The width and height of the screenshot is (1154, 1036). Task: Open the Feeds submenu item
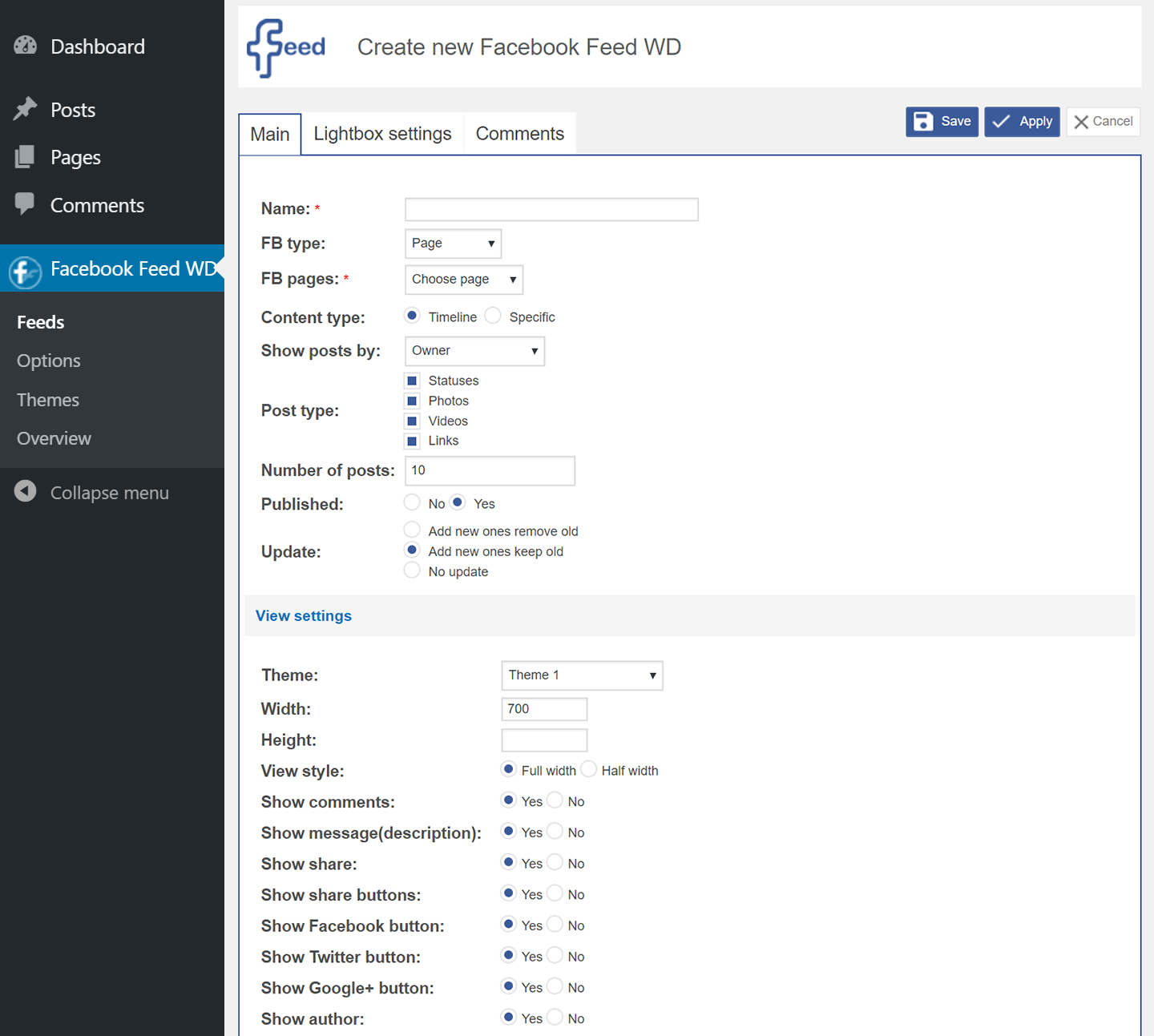(x=40, y=322)
